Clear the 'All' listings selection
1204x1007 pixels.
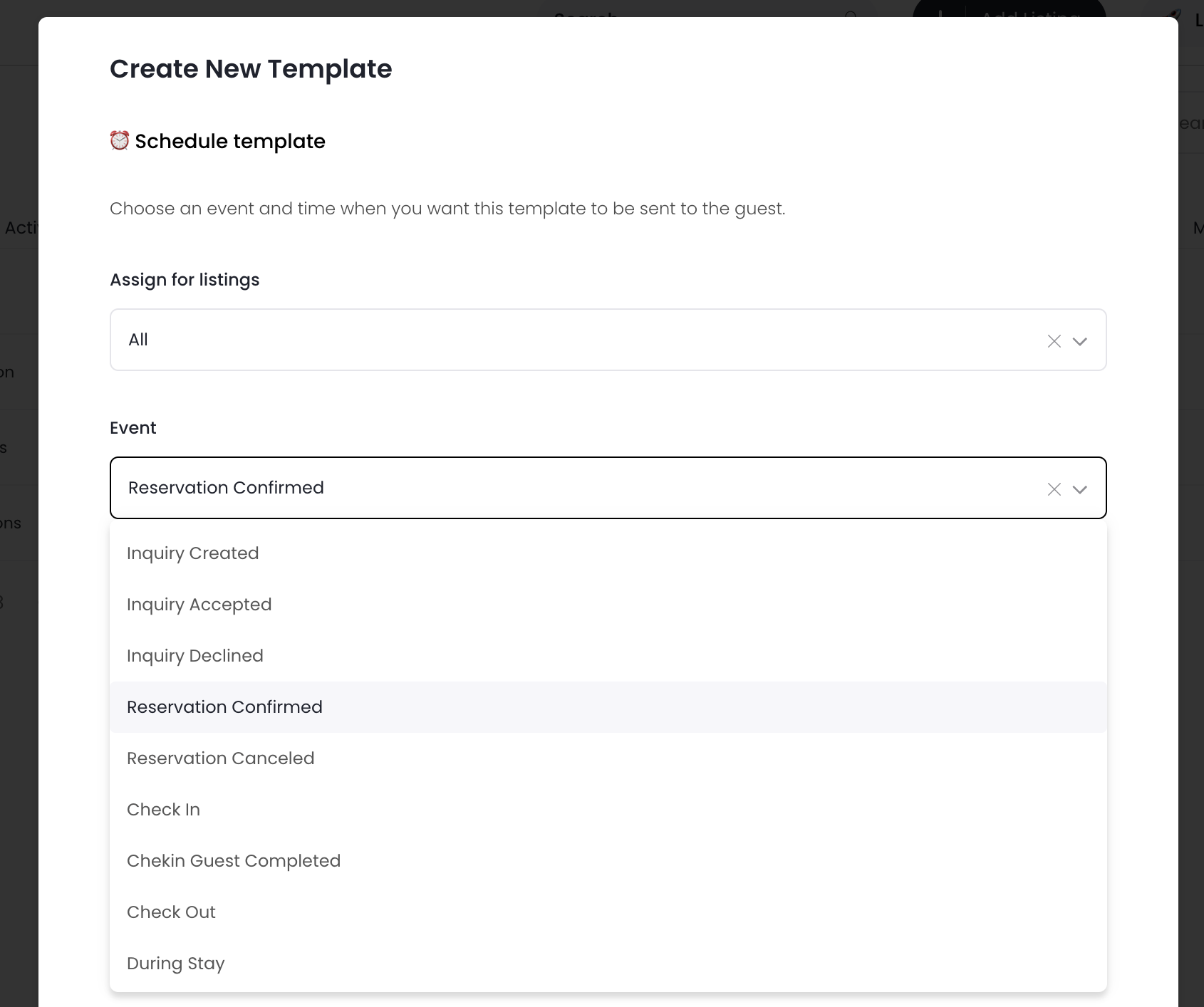(1054, 341)
